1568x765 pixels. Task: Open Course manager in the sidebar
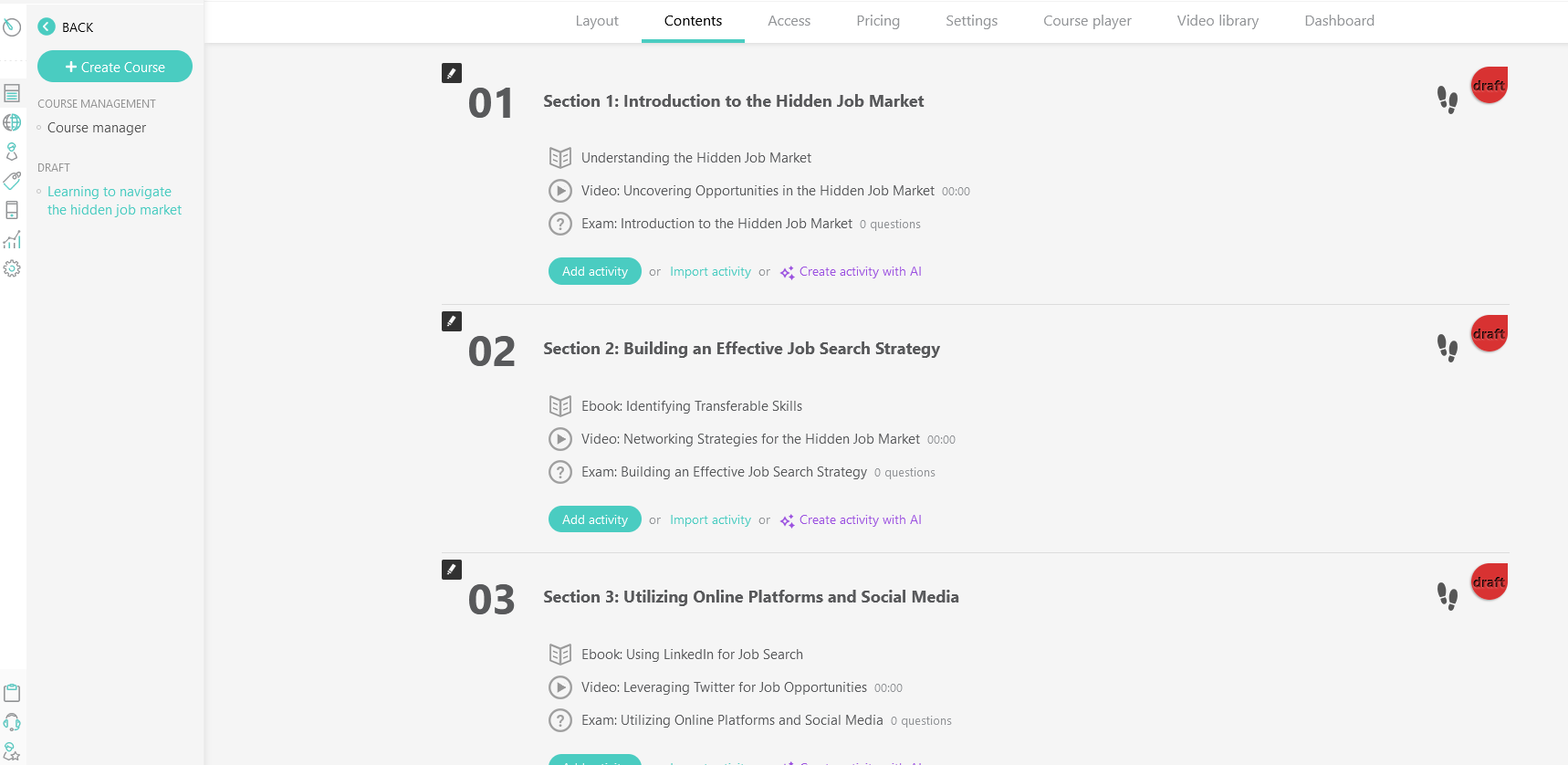[97, 128]
